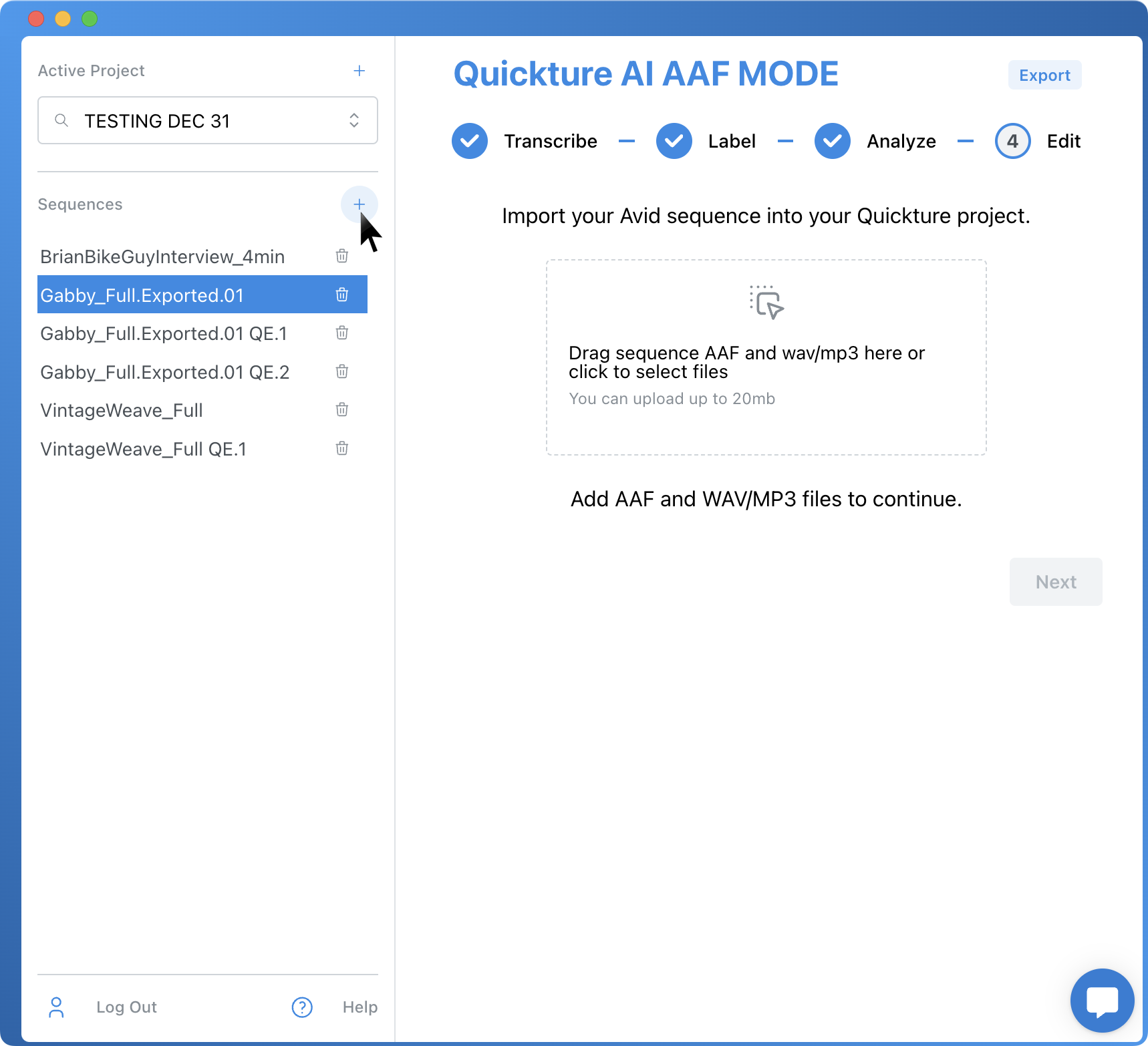Image resolution: width=1148 pixels, height=1046 pixels.
Task: Click the user profile icon
Action: point(57,1007)
